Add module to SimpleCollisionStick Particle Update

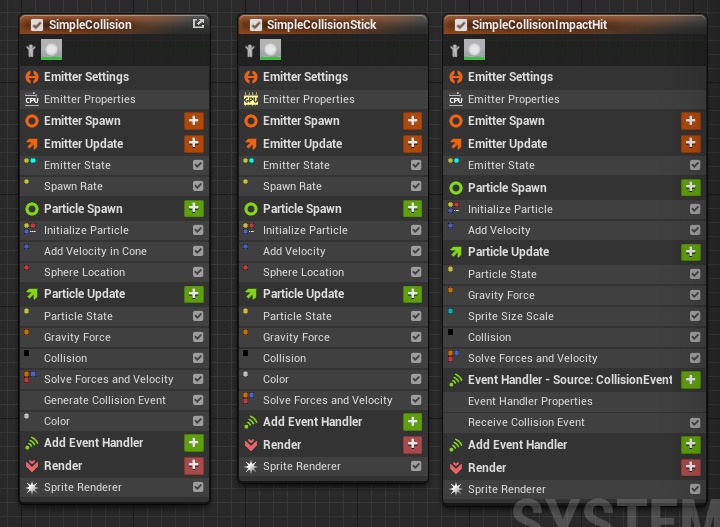pyautogui.click(x=412, y=294)
